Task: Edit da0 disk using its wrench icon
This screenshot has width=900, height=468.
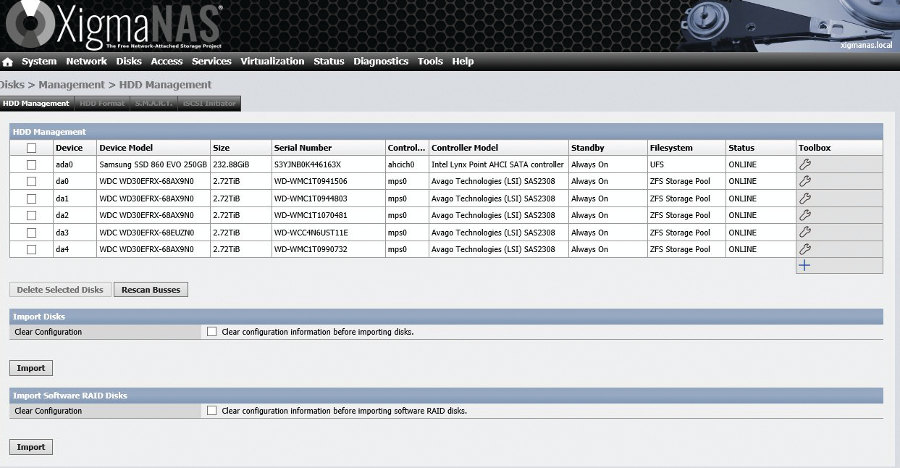Action: (805, 181)
